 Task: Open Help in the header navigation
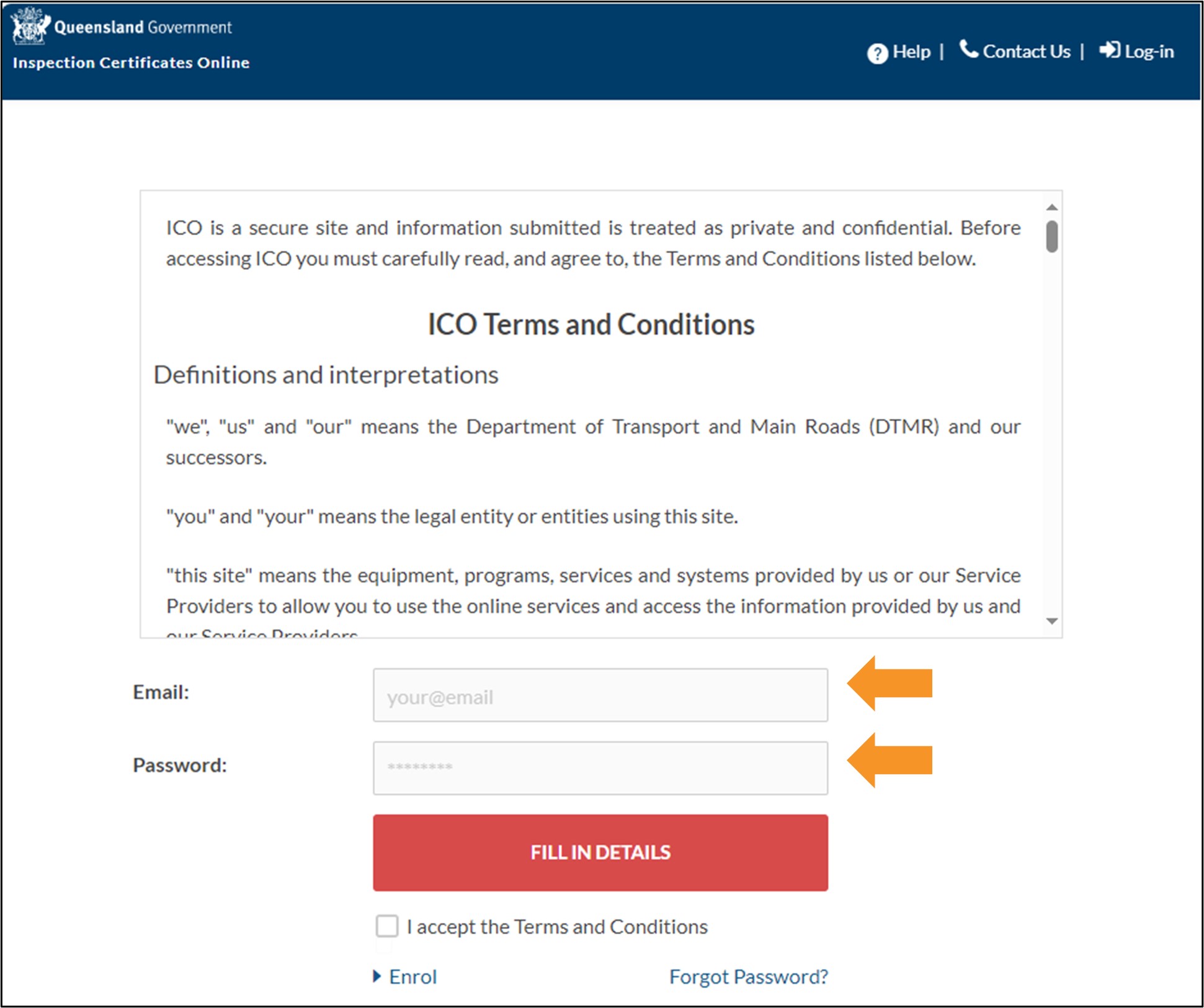pos(911,51)
